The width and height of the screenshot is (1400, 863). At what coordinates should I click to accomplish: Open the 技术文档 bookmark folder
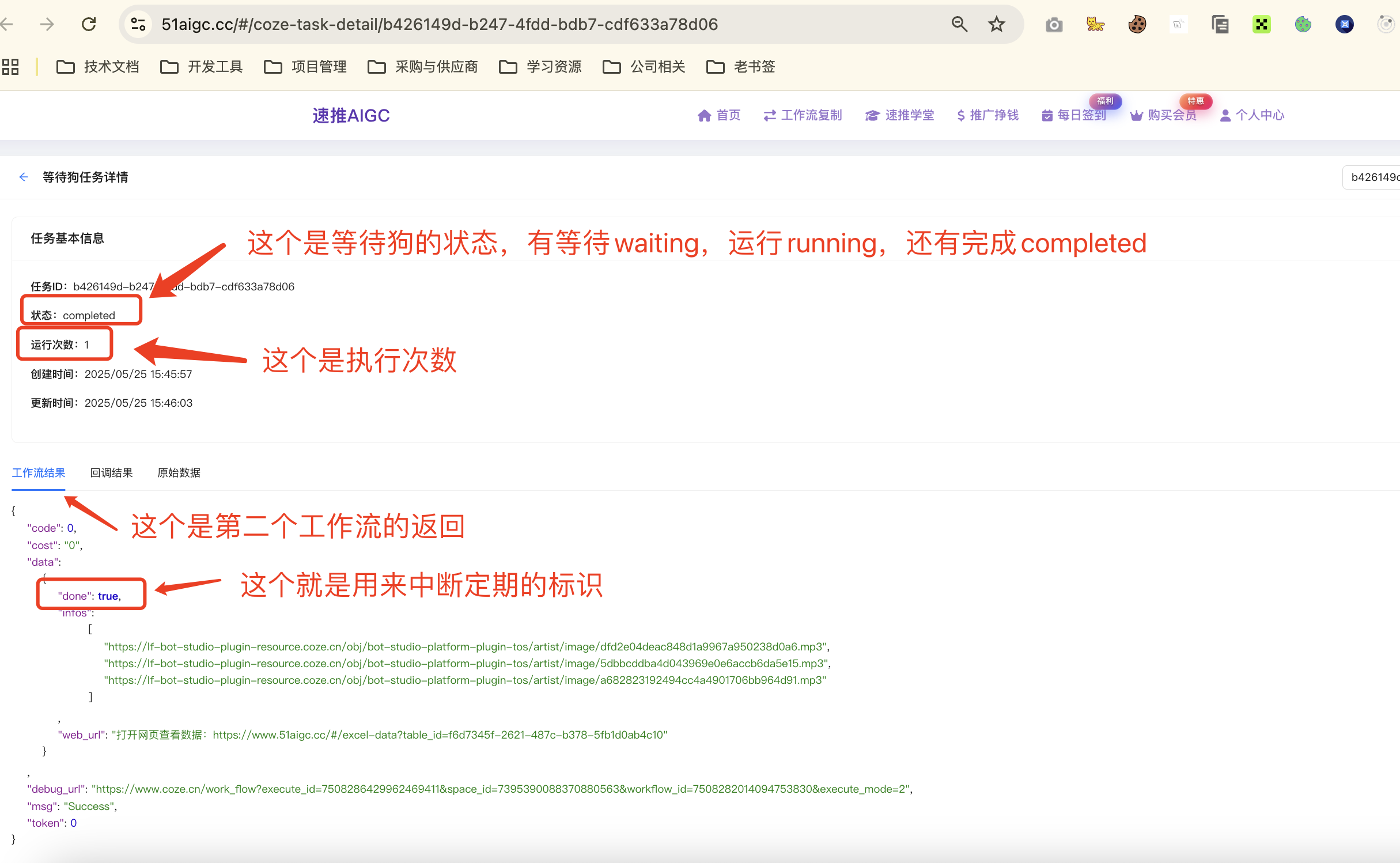click(x=98, y=67)
